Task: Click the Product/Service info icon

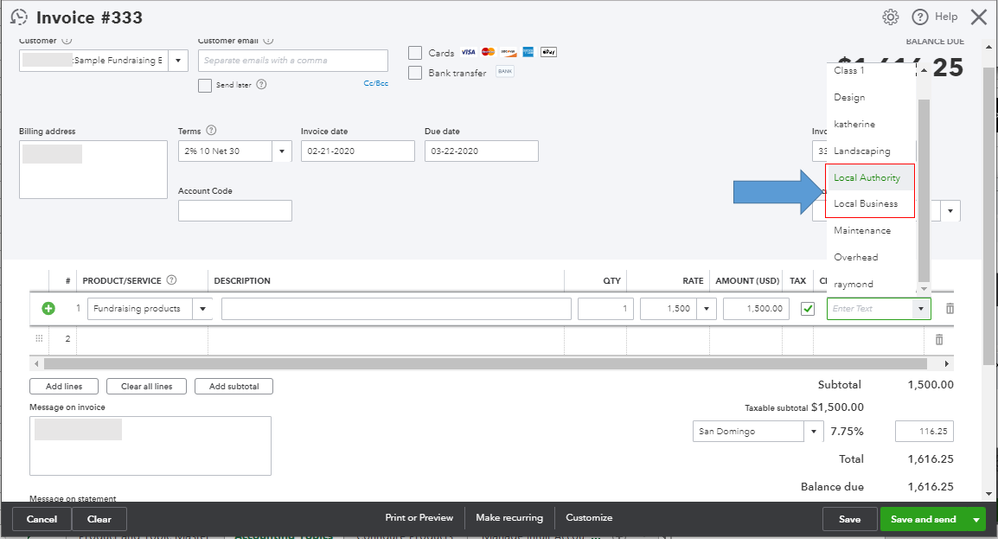Action: pos(171,280)
